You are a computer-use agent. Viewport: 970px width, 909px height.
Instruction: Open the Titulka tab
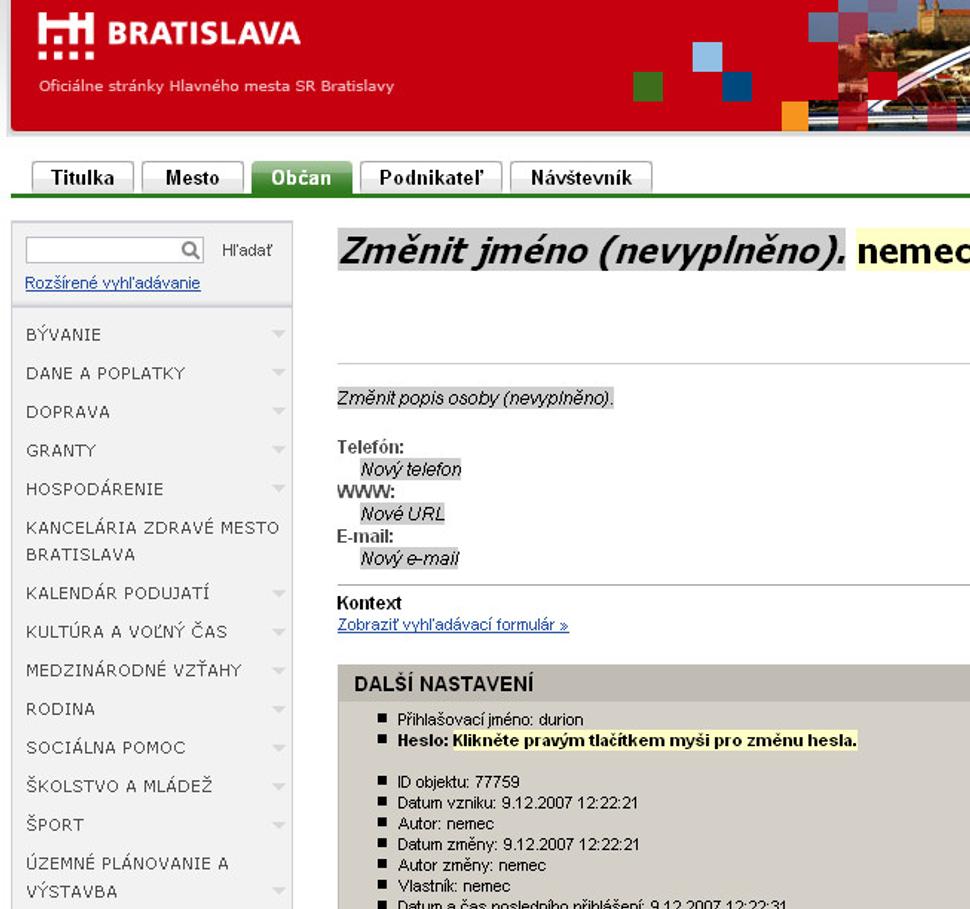[x=82, y=178]
